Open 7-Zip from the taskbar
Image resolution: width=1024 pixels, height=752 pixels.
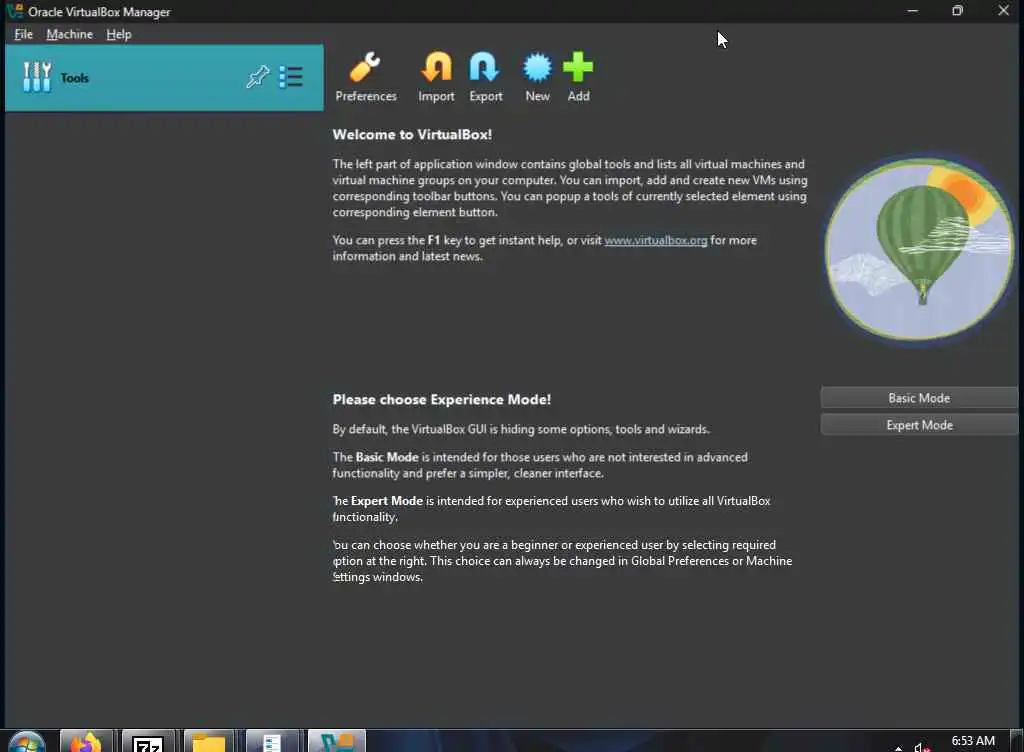coord(148,742)
